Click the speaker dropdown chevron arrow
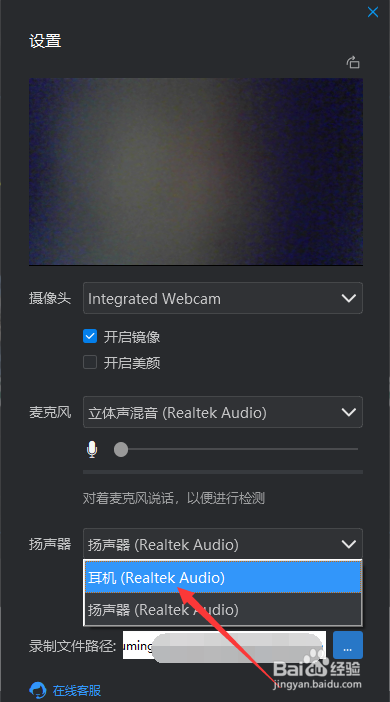 click(348, 544)
